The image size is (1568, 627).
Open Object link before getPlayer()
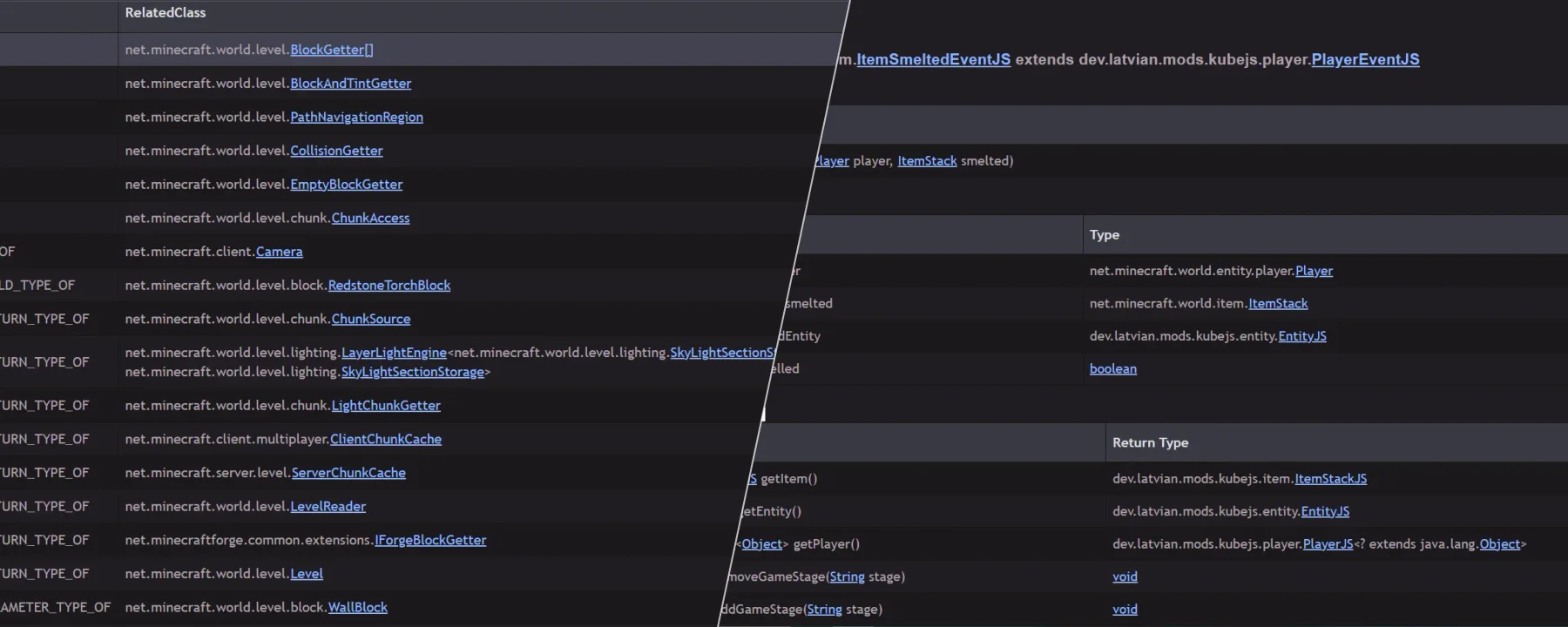(761, 544)
